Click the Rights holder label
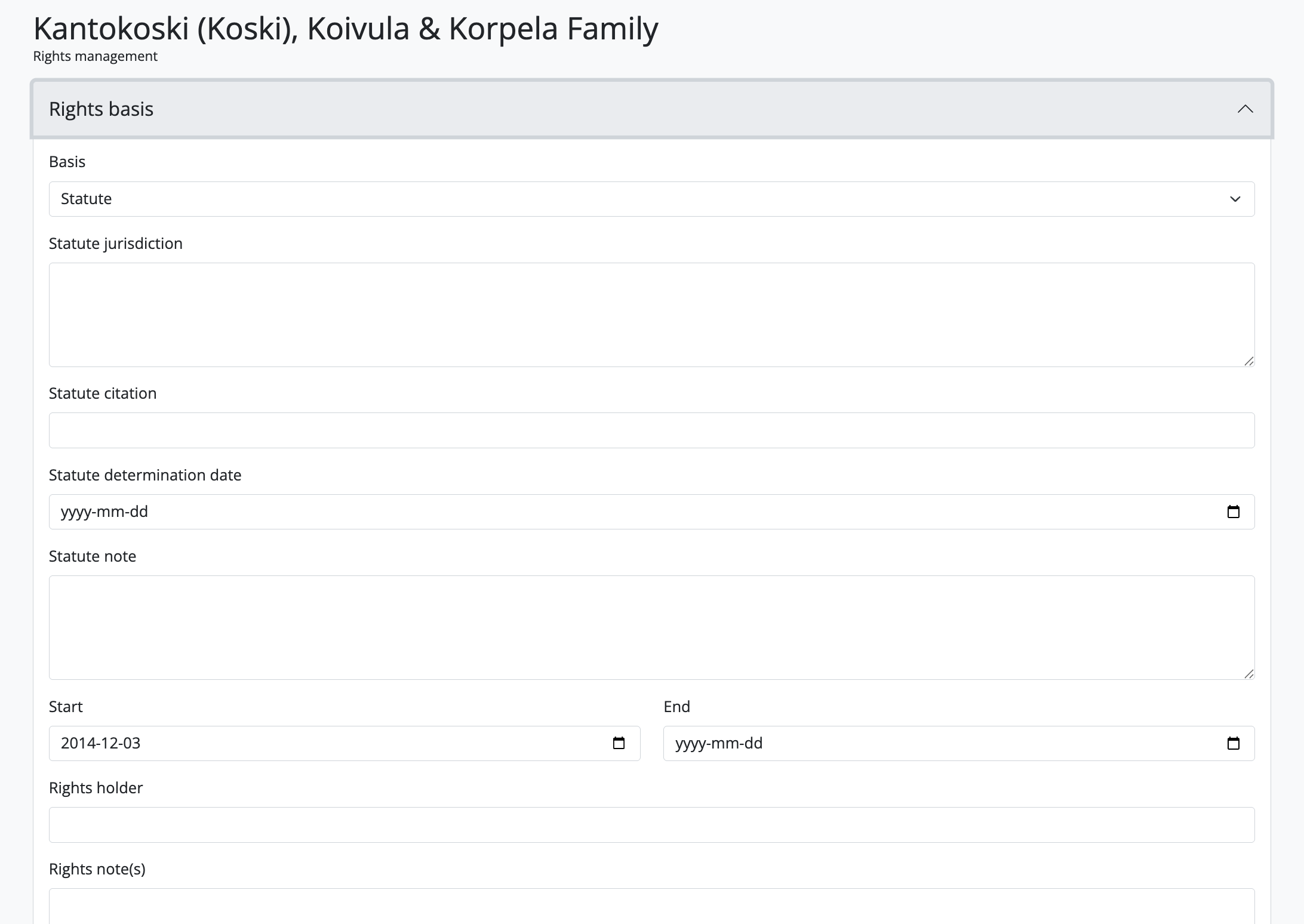This screenshot has height=924, width=1304. click(x=96, y=788)
